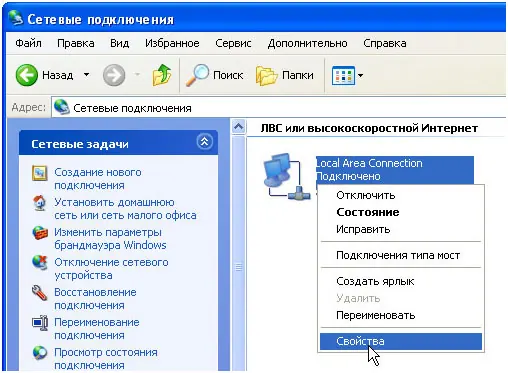Choose Создать ярлык from context menu
This screenshot has height=373, width=508.
point(401,281)
